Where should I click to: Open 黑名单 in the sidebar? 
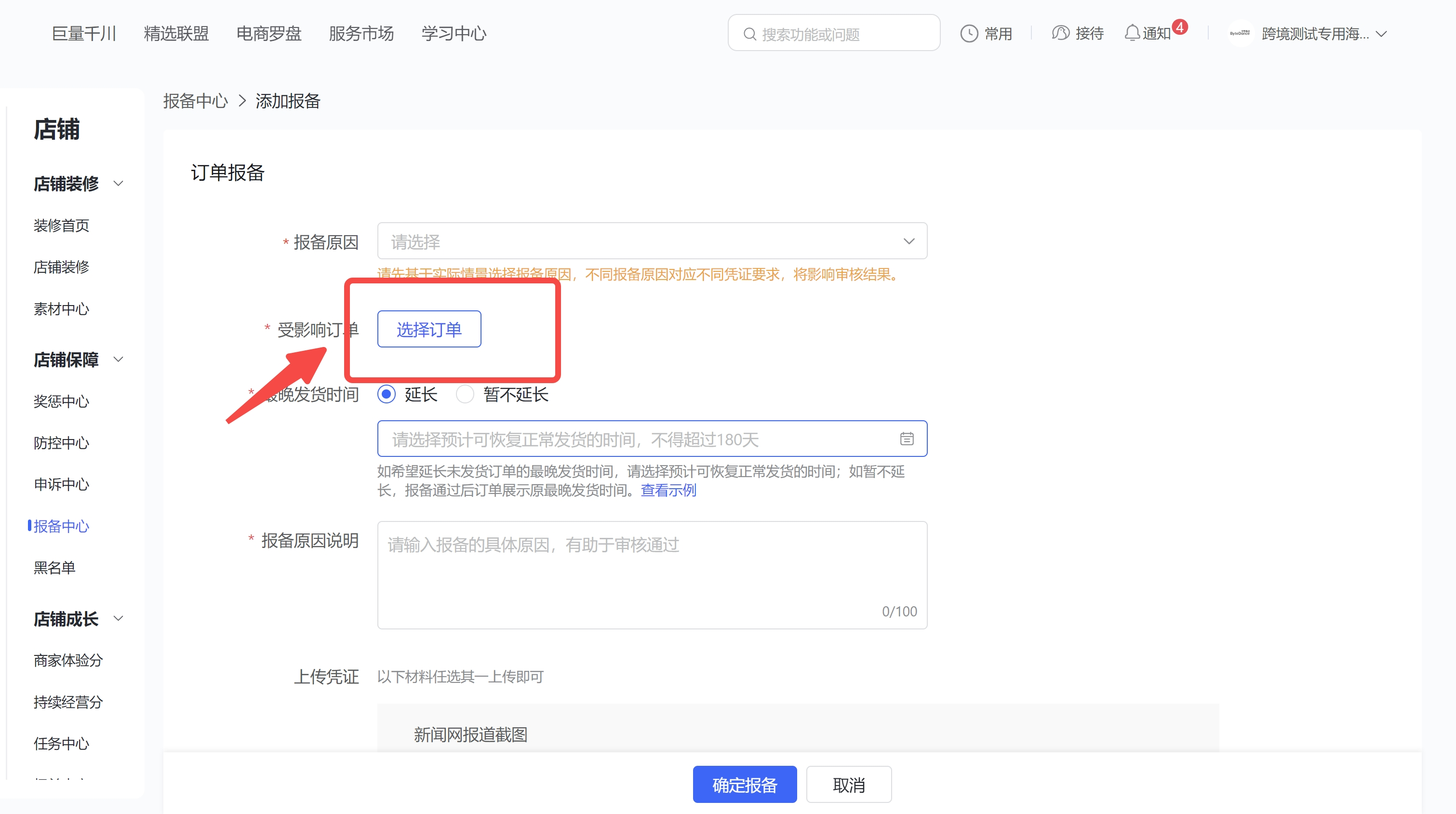(55, 568)
